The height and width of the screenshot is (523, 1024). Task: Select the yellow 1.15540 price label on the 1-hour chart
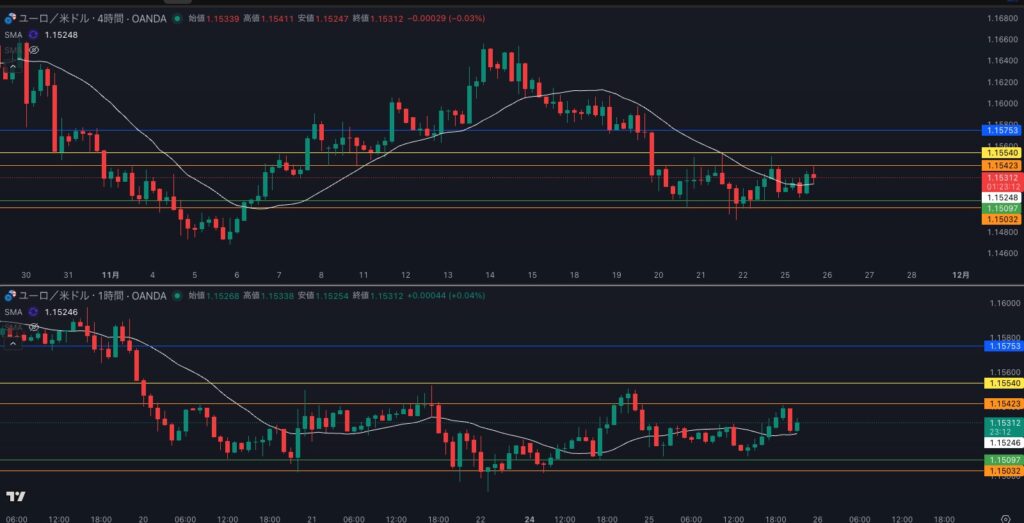1001,383
